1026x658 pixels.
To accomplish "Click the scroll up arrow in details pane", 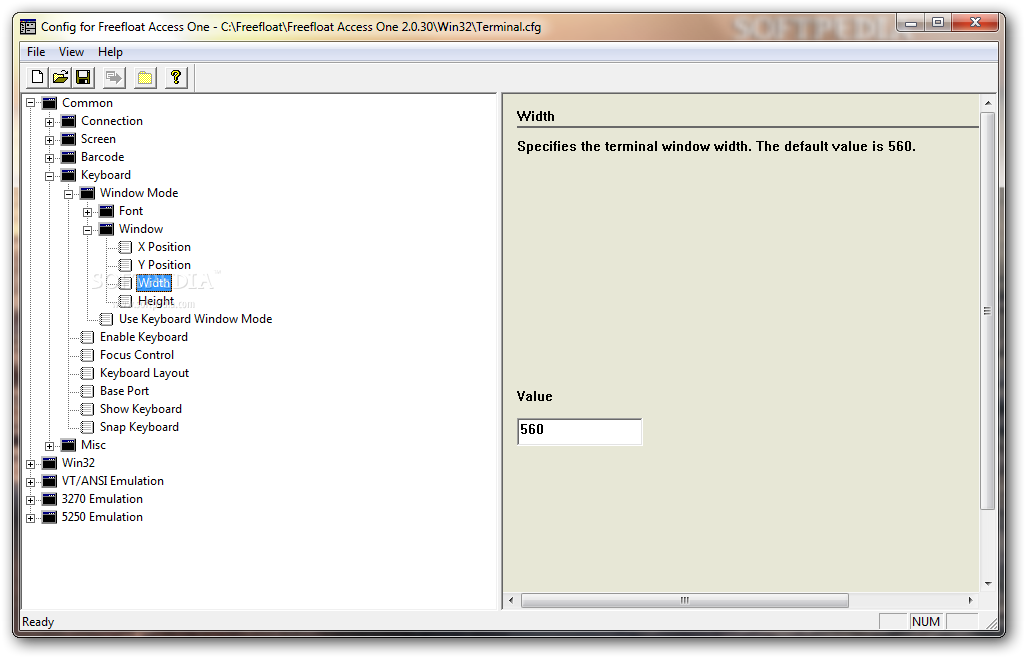I will pyautogui.click(x=987, y=103).
